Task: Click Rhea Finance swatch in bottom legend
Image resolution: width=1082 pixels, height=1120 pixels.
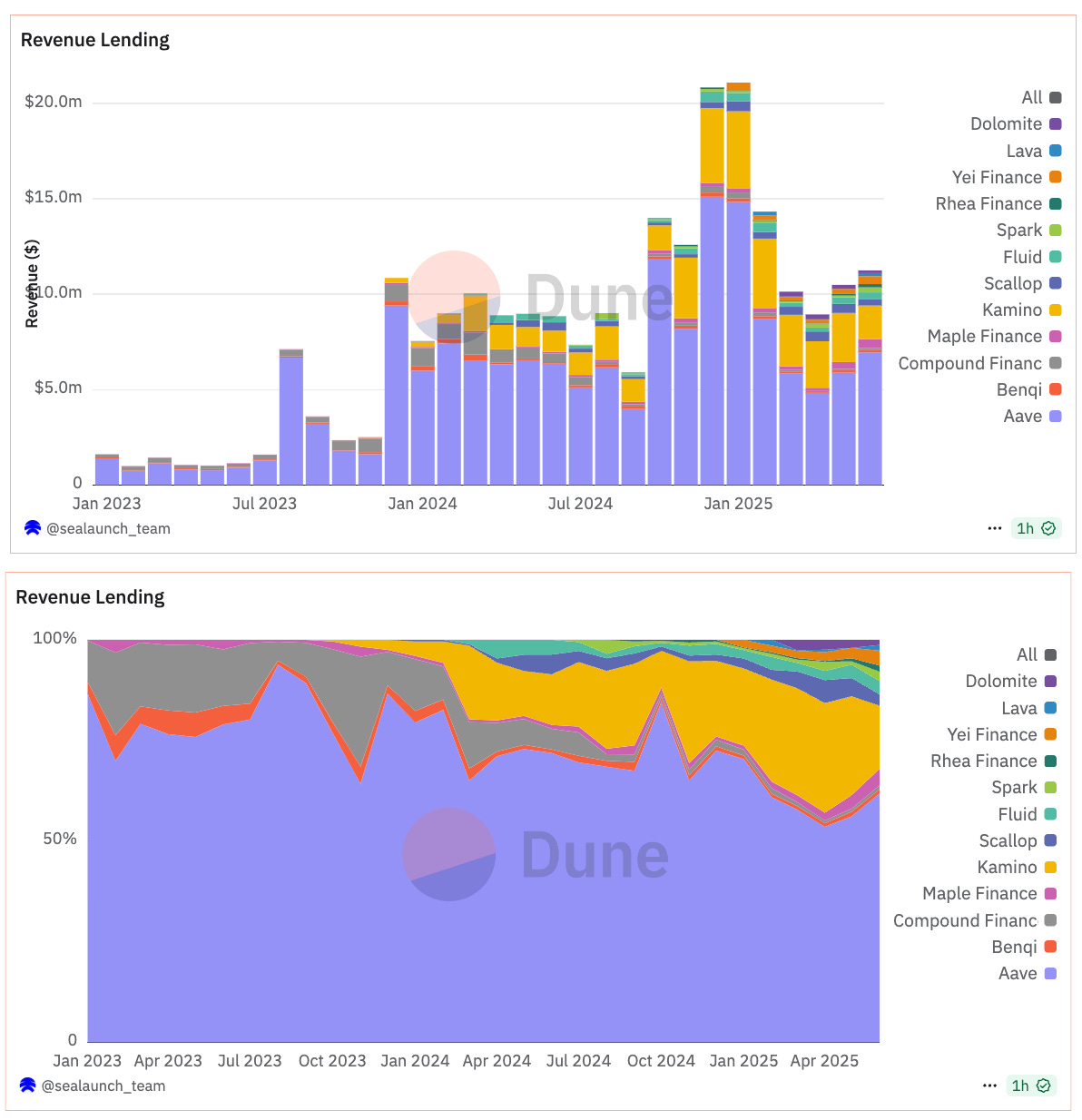Action: coord(1050,761)
